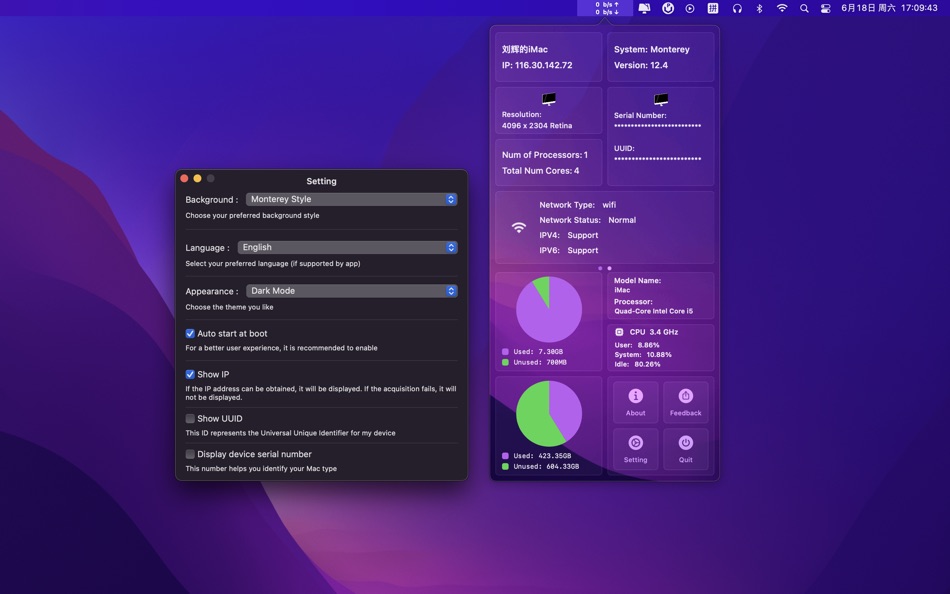Click the grid calculator menu bar icon
The image size is (950, 594).
[713, 8]
